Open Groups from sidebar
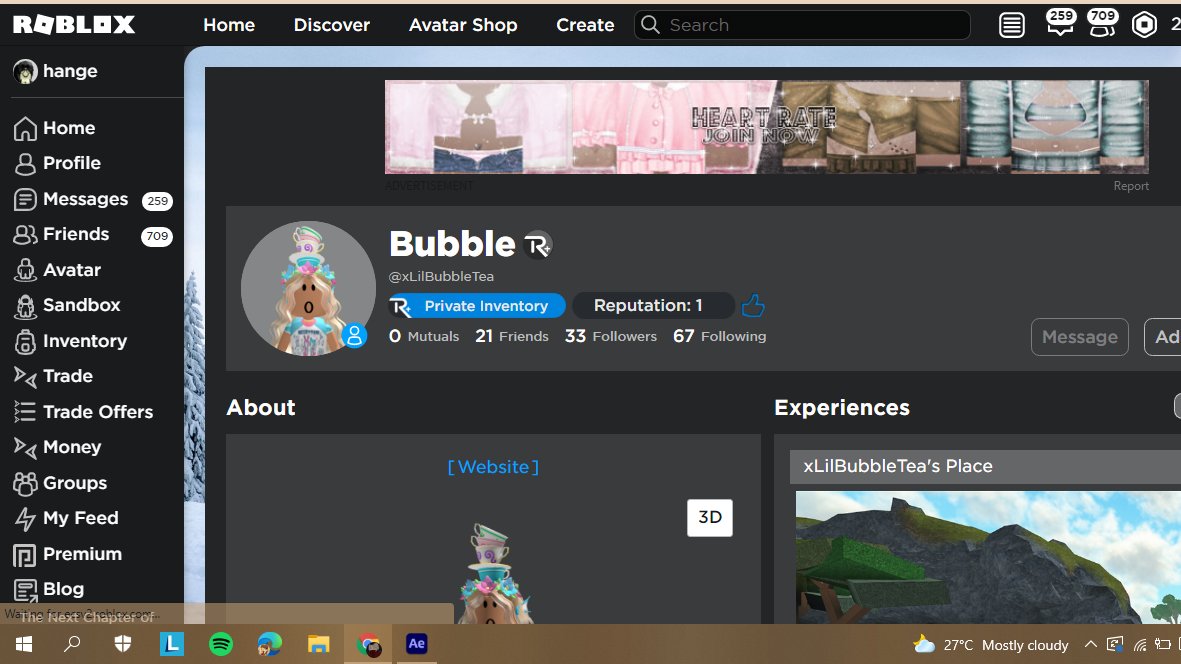1181x664 pixels. tap(60, 483)
